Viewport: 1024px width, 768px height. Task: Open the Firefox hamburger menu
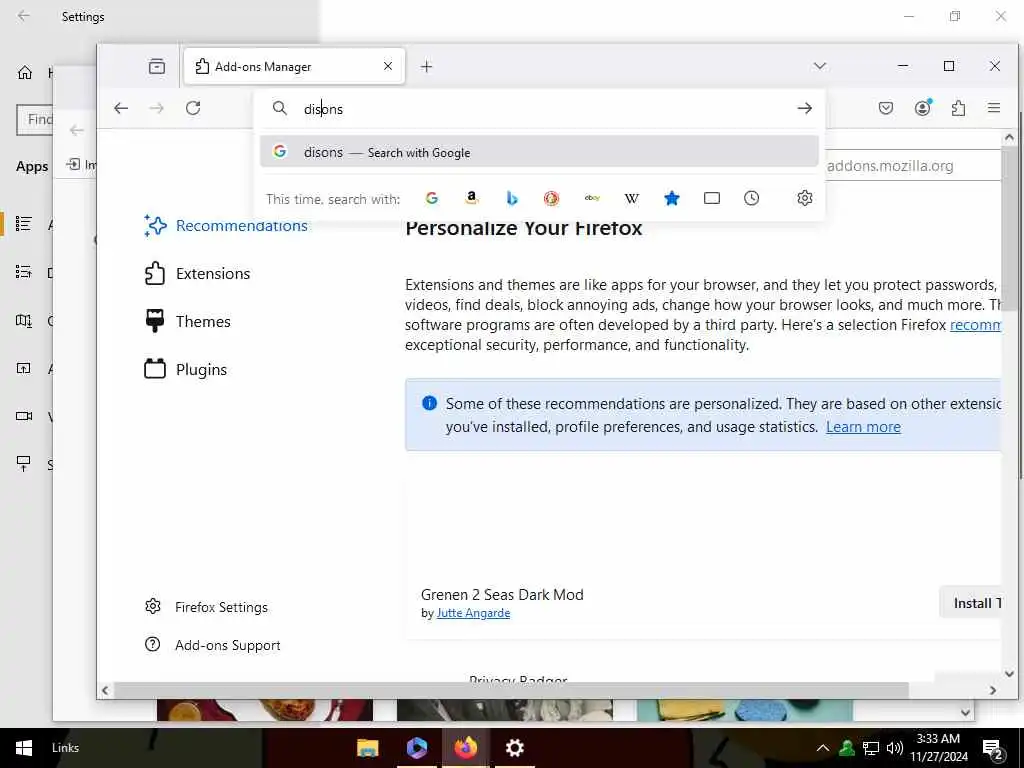[x=994, y=108]
